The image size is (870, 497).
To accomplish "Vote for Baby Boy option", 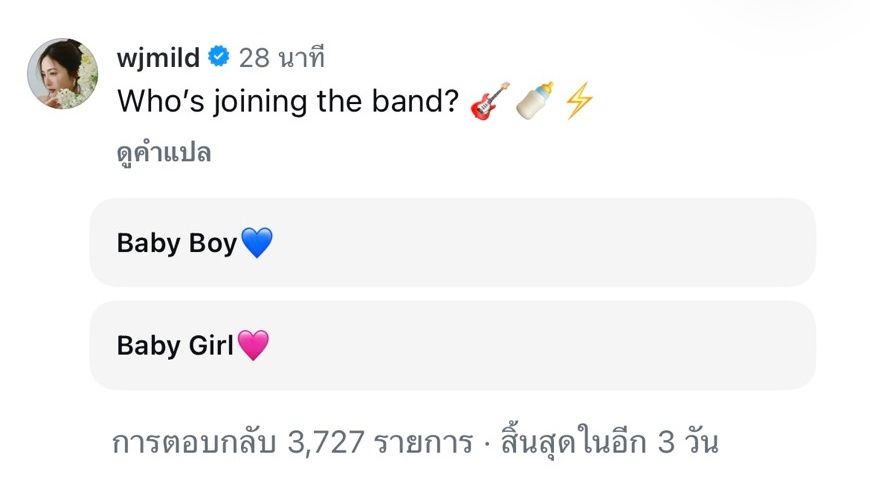I will (x=452, y=242).
